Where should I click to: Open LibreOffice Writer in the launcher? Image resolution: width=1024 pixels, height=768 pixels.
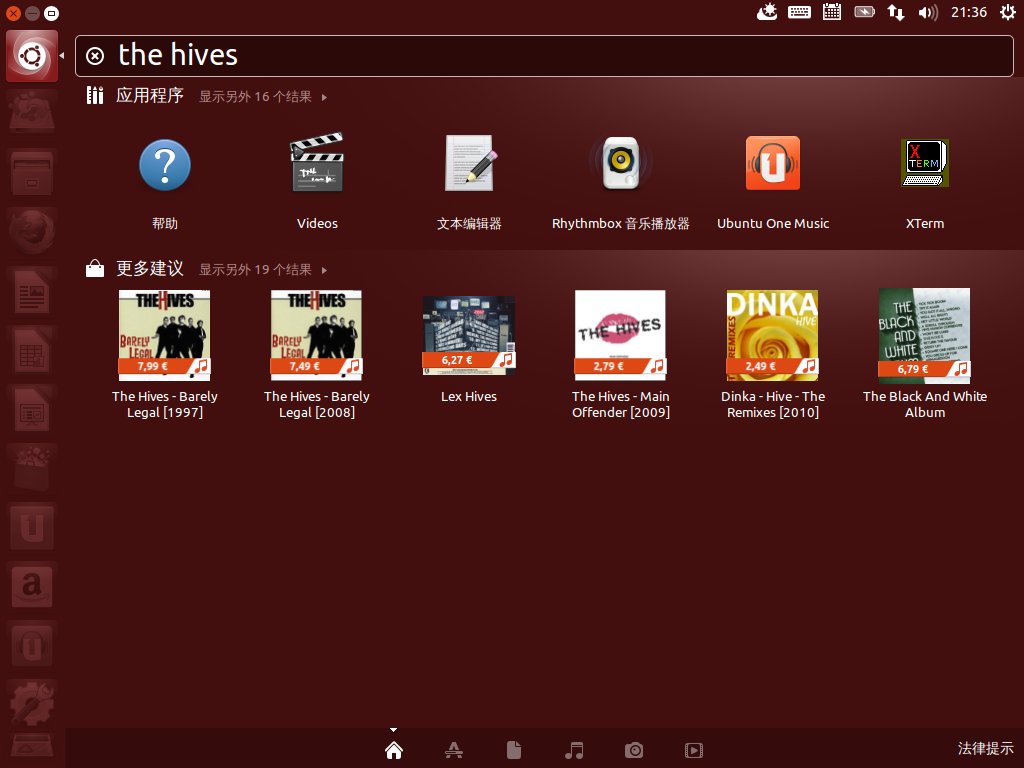tap(32, 291)
